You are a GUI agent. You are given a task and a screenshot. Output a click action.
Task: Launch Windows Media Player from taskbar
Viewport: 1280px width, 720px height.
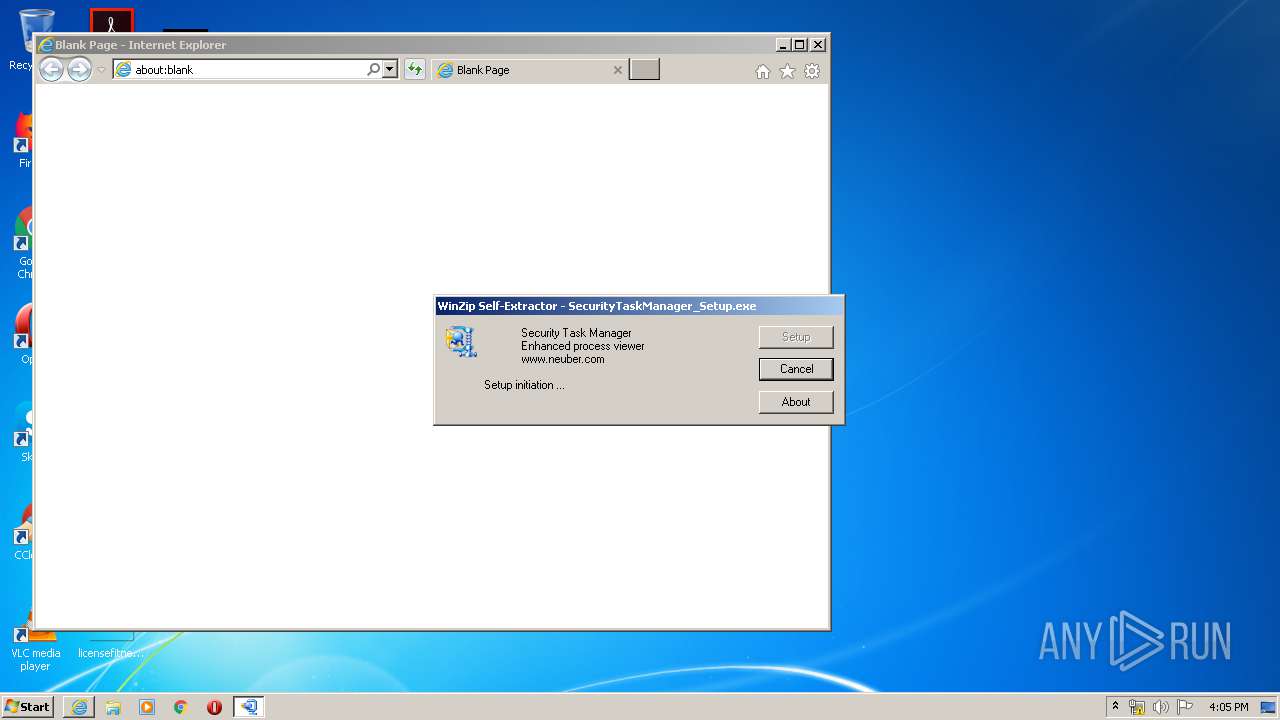[147, 707]
